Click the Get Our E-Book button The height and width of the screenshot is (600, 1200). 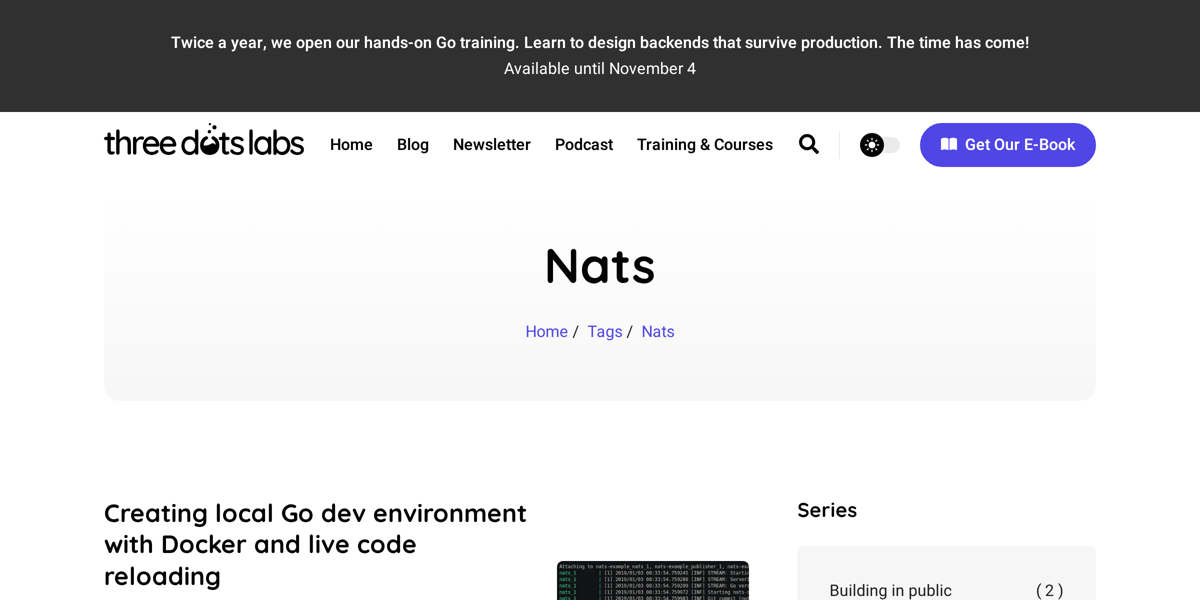point(1008,145)
